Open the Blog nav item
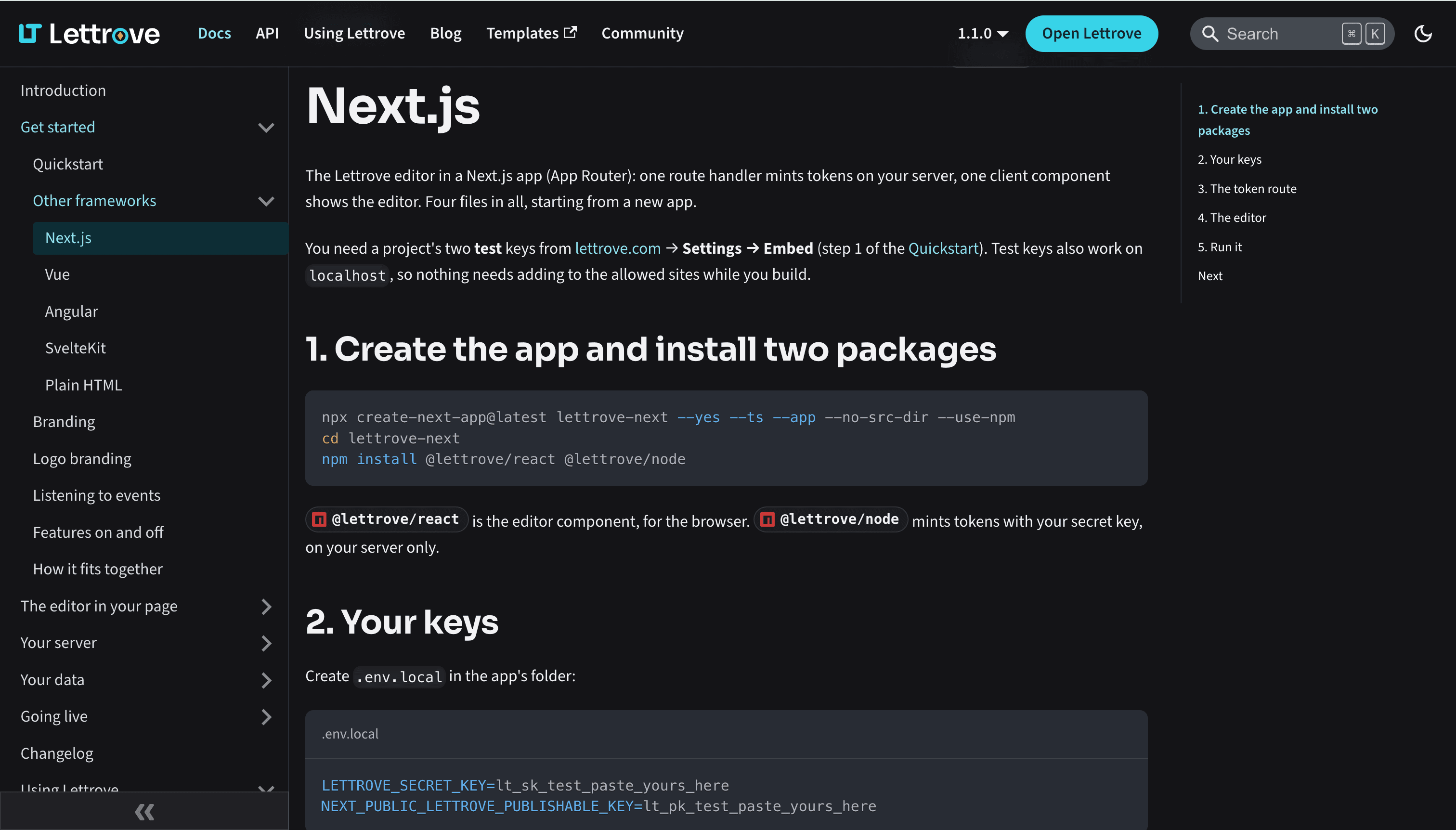1456x830 pixels. [445, 33]
